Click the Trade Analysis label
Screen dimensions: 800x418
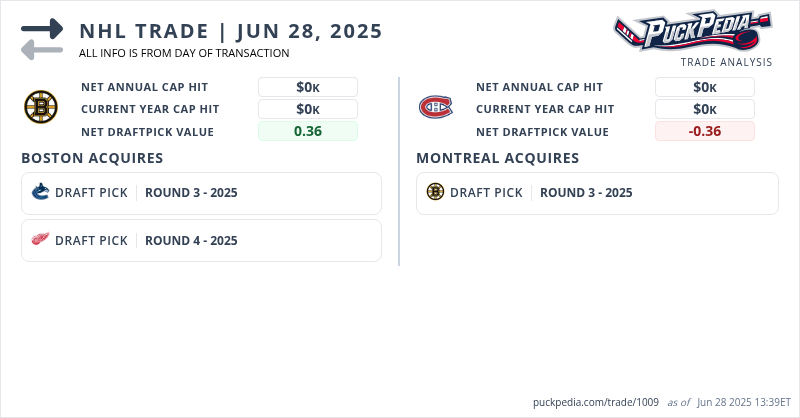726,62
